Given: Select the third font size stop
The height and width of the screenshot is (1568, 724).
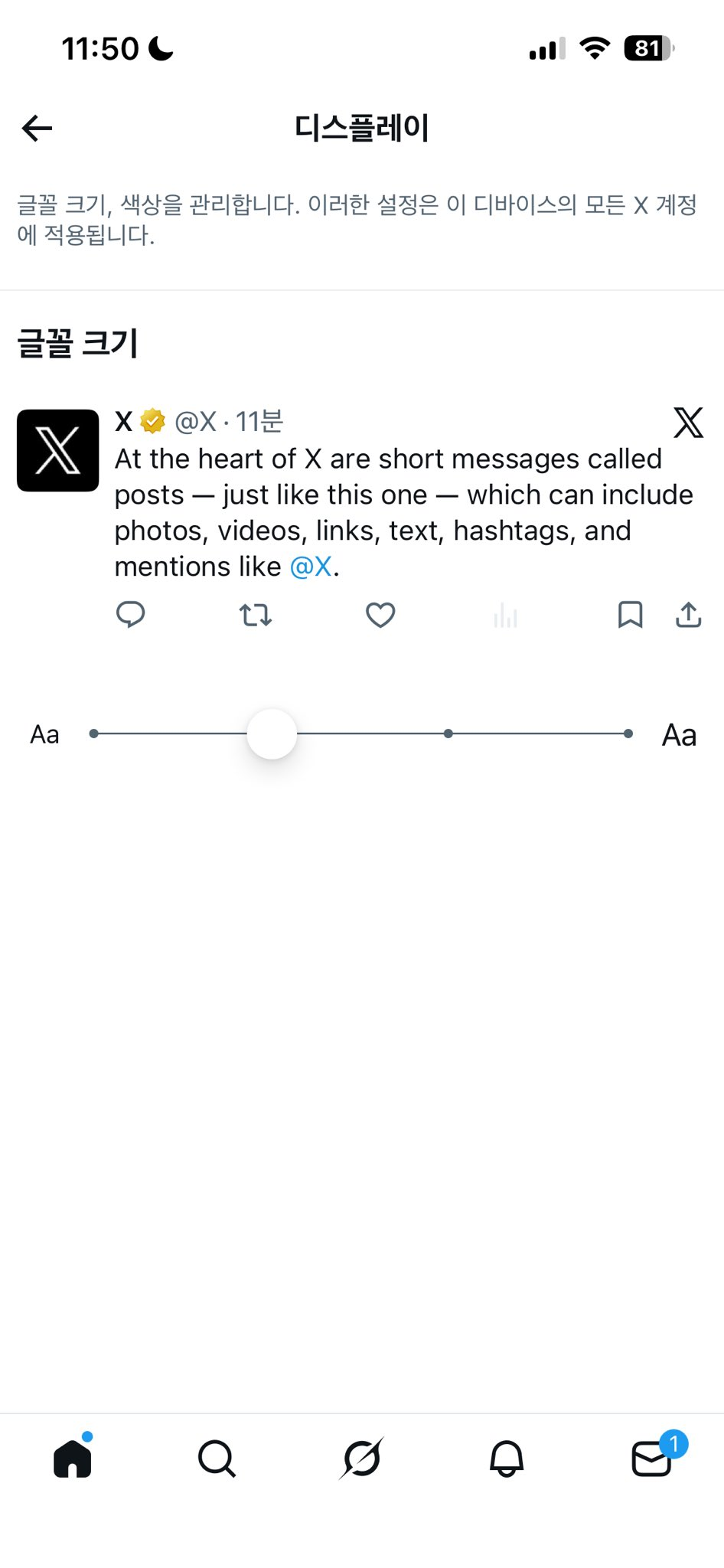Looking at the screenshot, I should [x=448, y=733].
